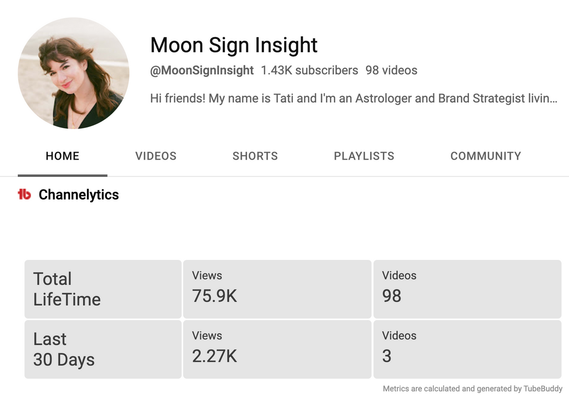569x399 pixels.
Task: Click the lifetime Videos 98 tile
Action: pyautogui.click(x=467, y=289)
